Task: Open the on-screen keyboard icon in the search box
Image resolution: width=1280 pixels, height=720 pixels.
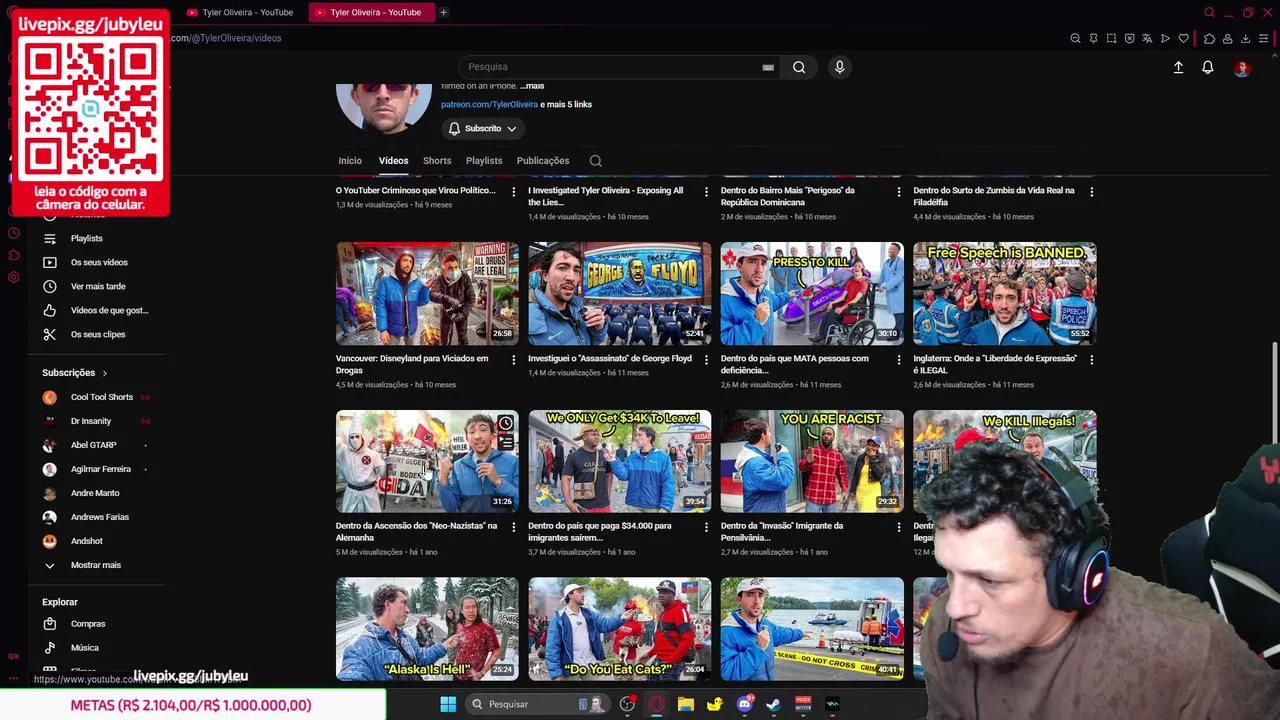Action: coord(768,67)
